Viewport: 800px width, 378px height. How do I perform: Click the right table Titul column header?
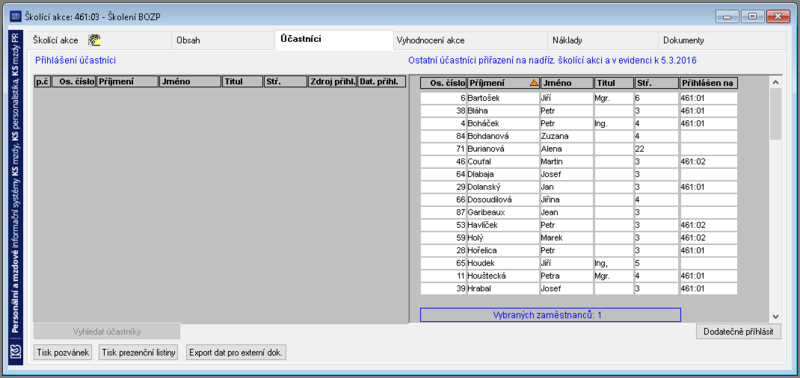613,83
